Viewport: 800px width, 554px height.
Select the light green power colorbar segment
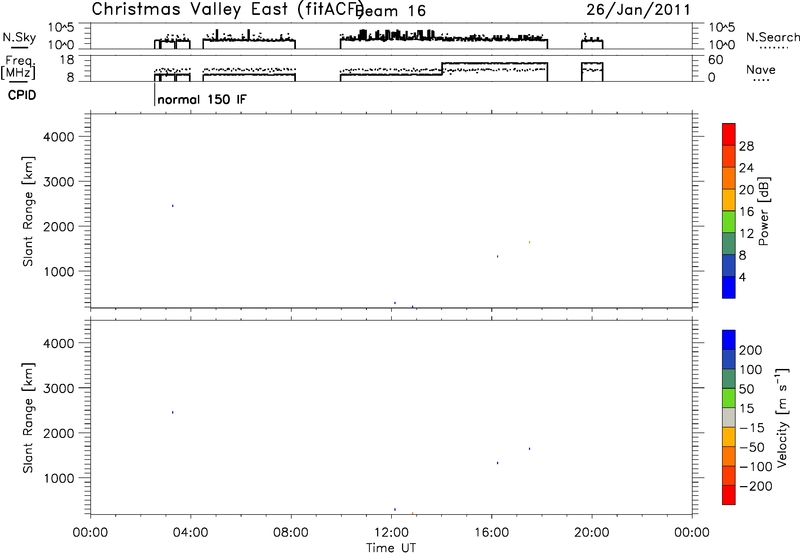729,221
